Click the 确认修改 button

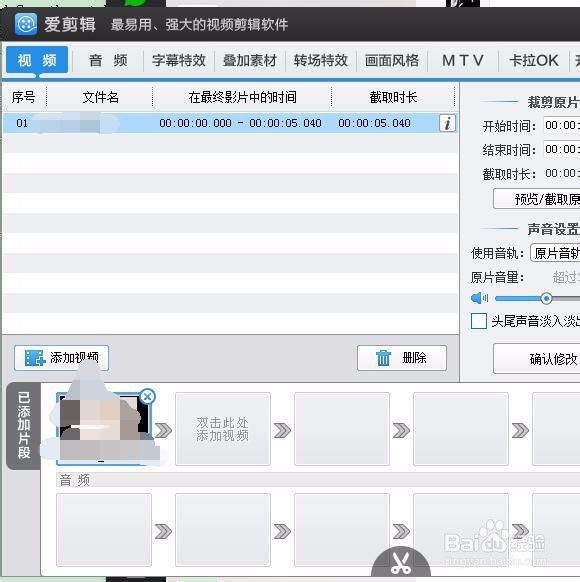(x=537, y=359)
